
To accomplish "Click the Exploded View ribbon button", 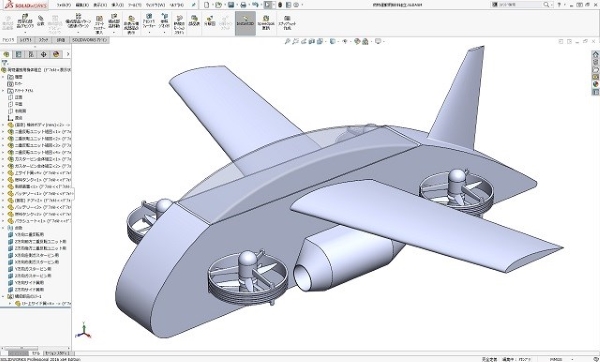I will [x=210, y=22].
